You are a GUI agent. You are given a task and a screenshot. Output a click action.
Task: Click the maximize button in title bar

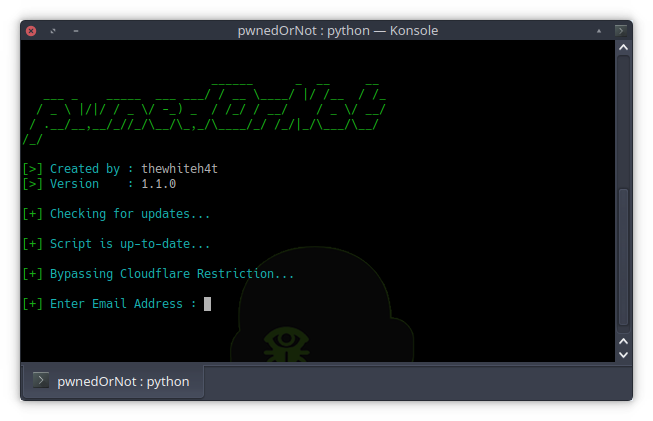coord(53,31)
